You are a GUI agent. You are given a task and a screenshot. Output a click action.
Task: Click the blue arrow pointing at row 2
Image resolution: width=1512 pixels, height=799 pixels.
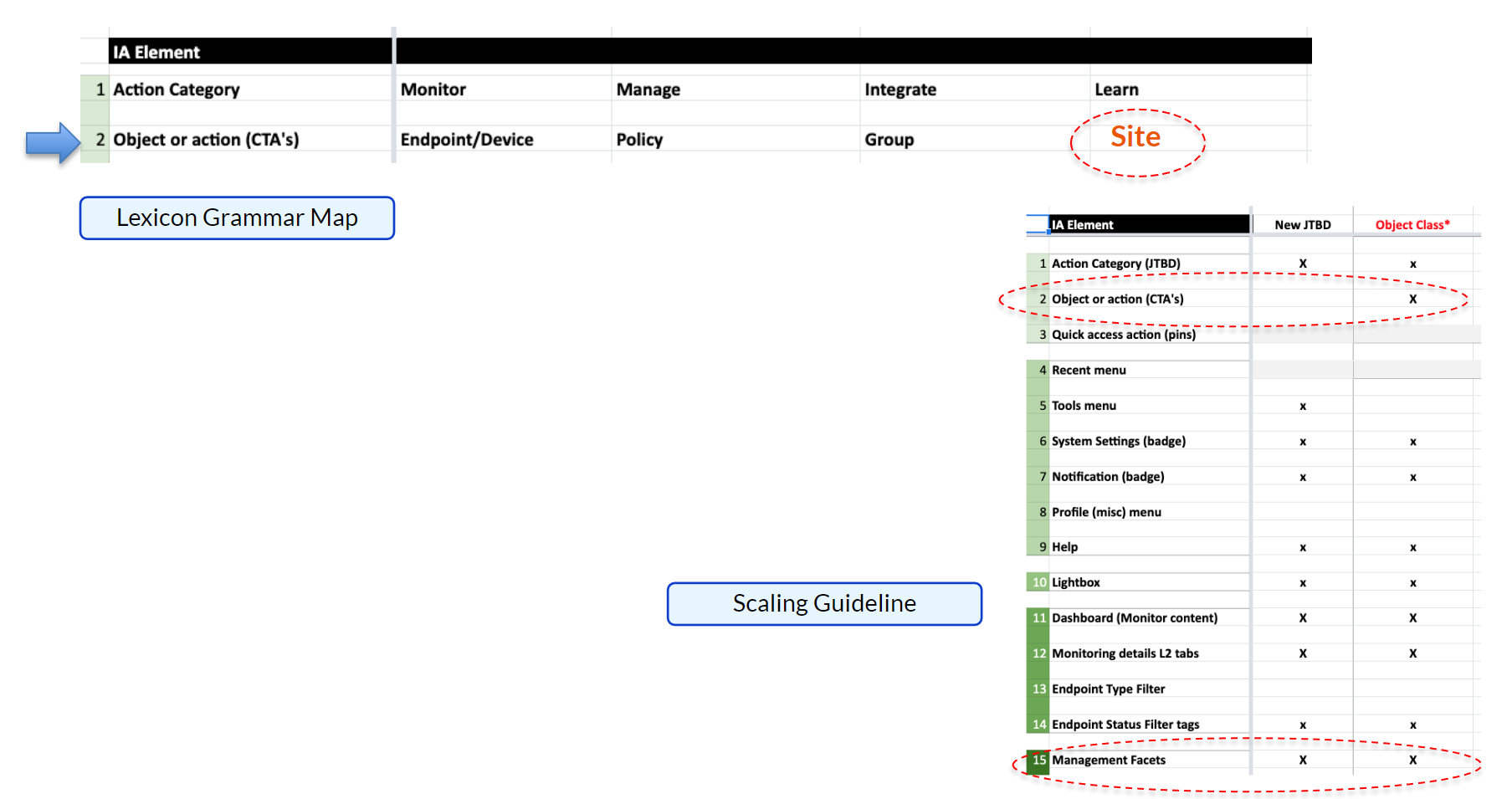(x=52, y=143)
